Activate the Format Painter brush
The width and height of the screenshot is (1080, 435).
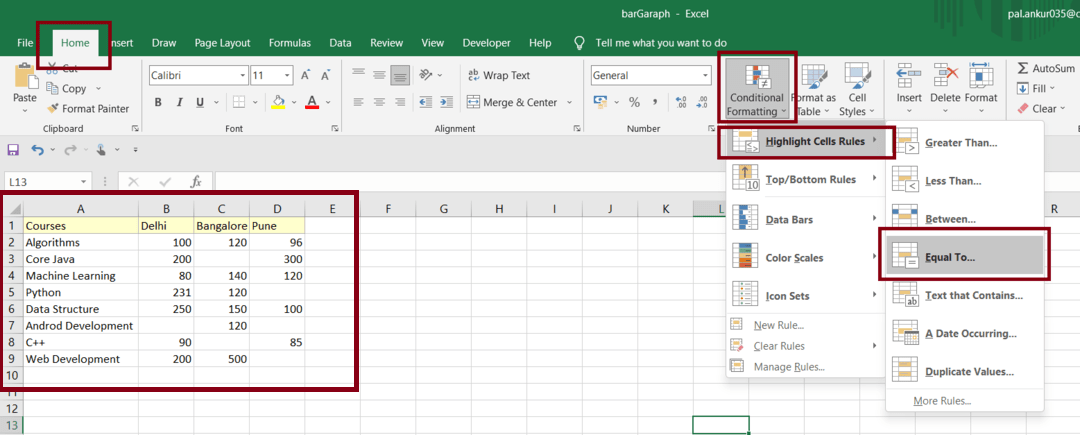click(53, 108)
